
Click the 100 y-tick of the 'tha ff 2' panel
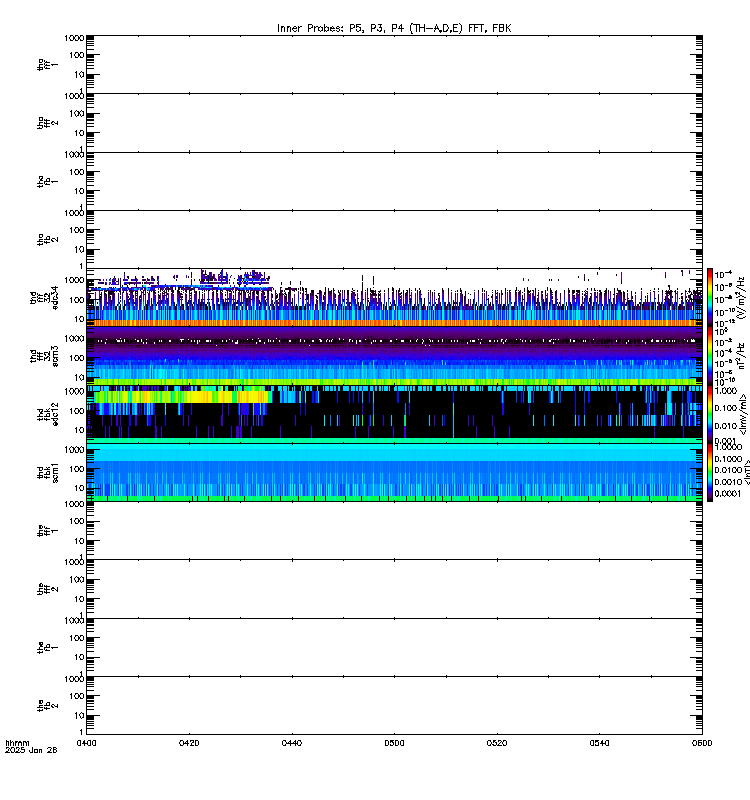pos(77,114)
